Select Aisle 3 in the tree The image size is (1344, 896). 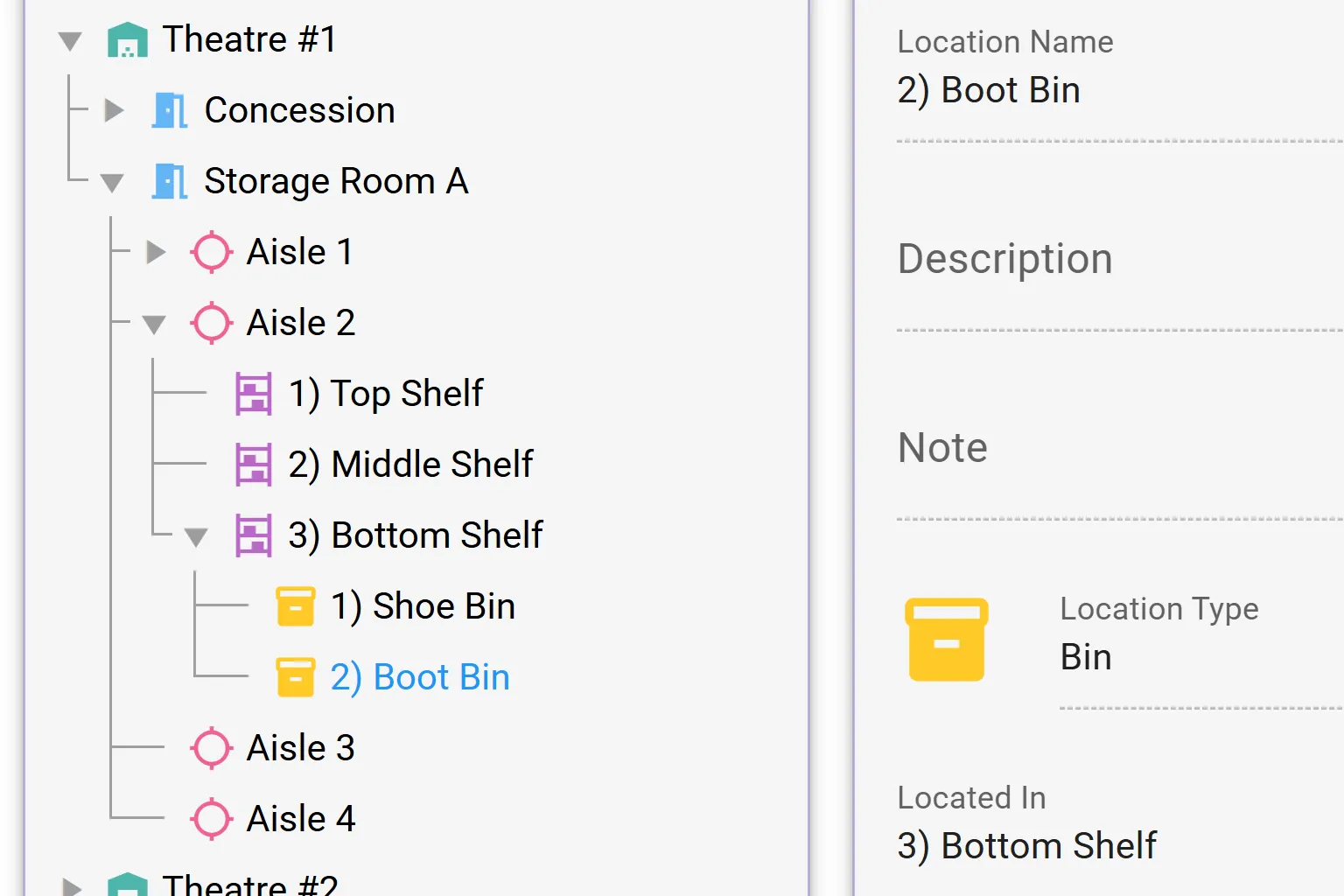pos(300,748)
